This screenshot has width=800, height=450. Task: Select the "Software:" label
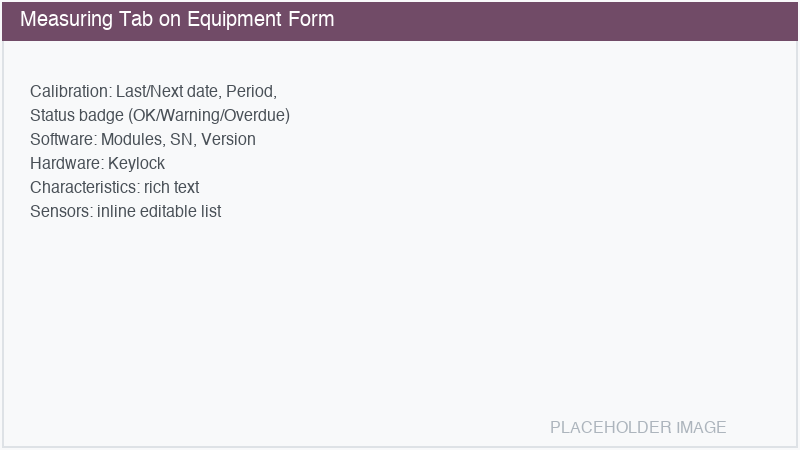[63, 139]
